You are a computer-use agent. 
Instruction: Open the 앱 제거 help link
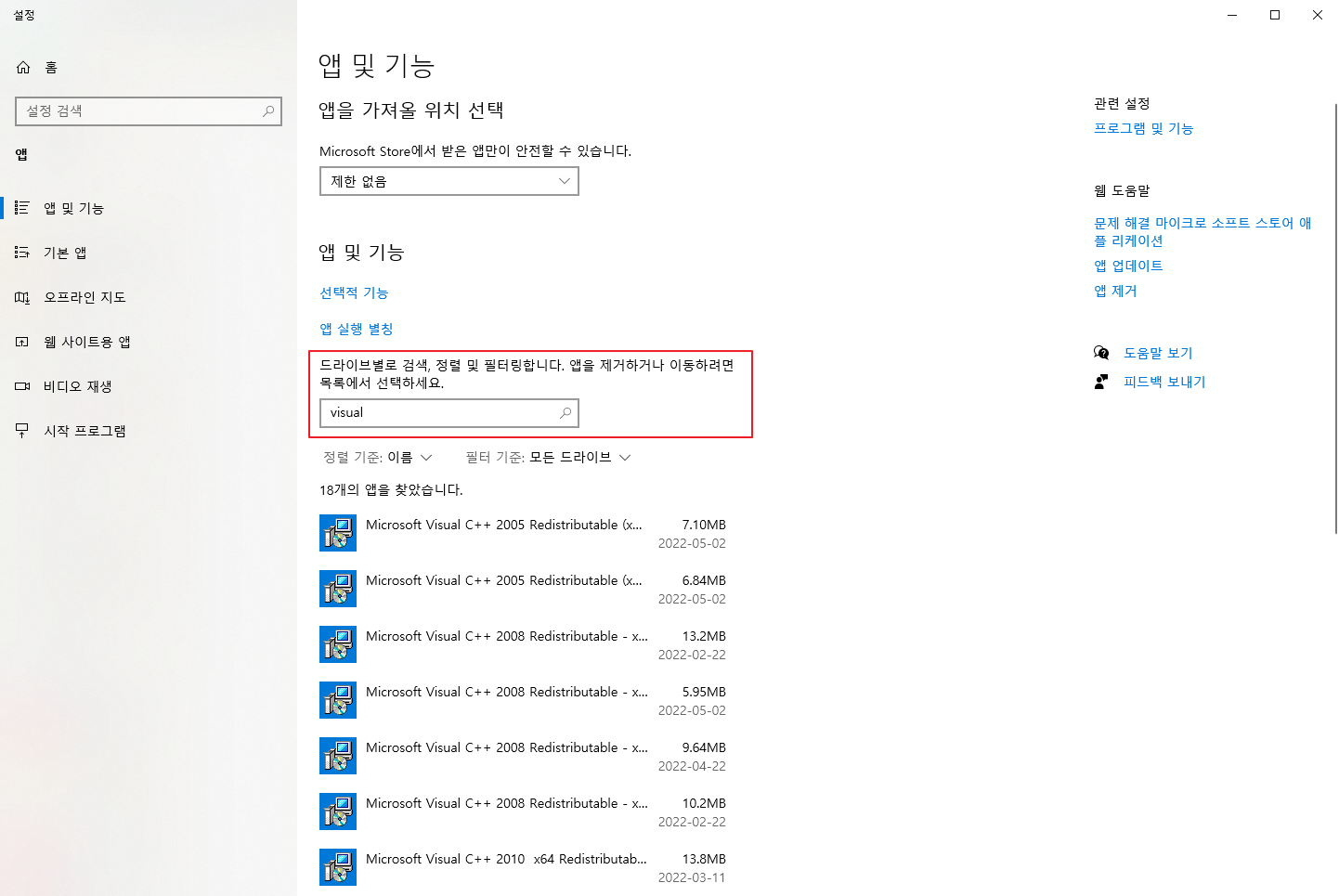click(1115, 291)
